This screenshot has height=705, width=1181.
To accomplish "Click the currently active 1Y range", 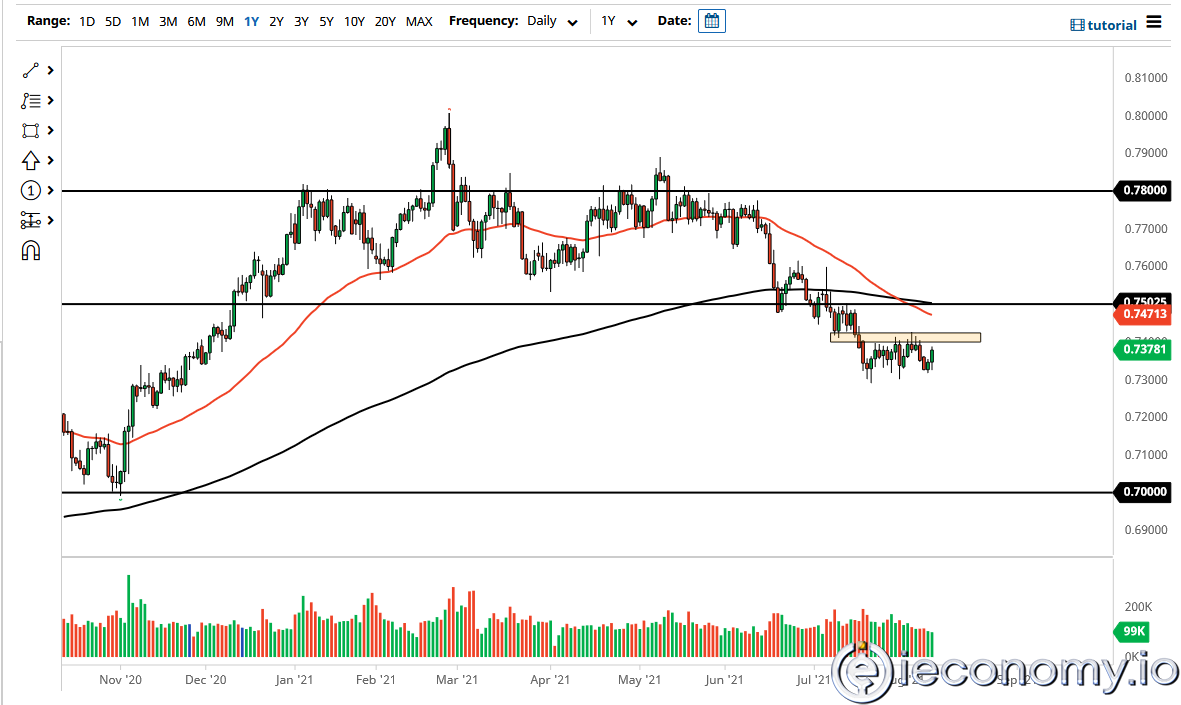I will [251, 20].
